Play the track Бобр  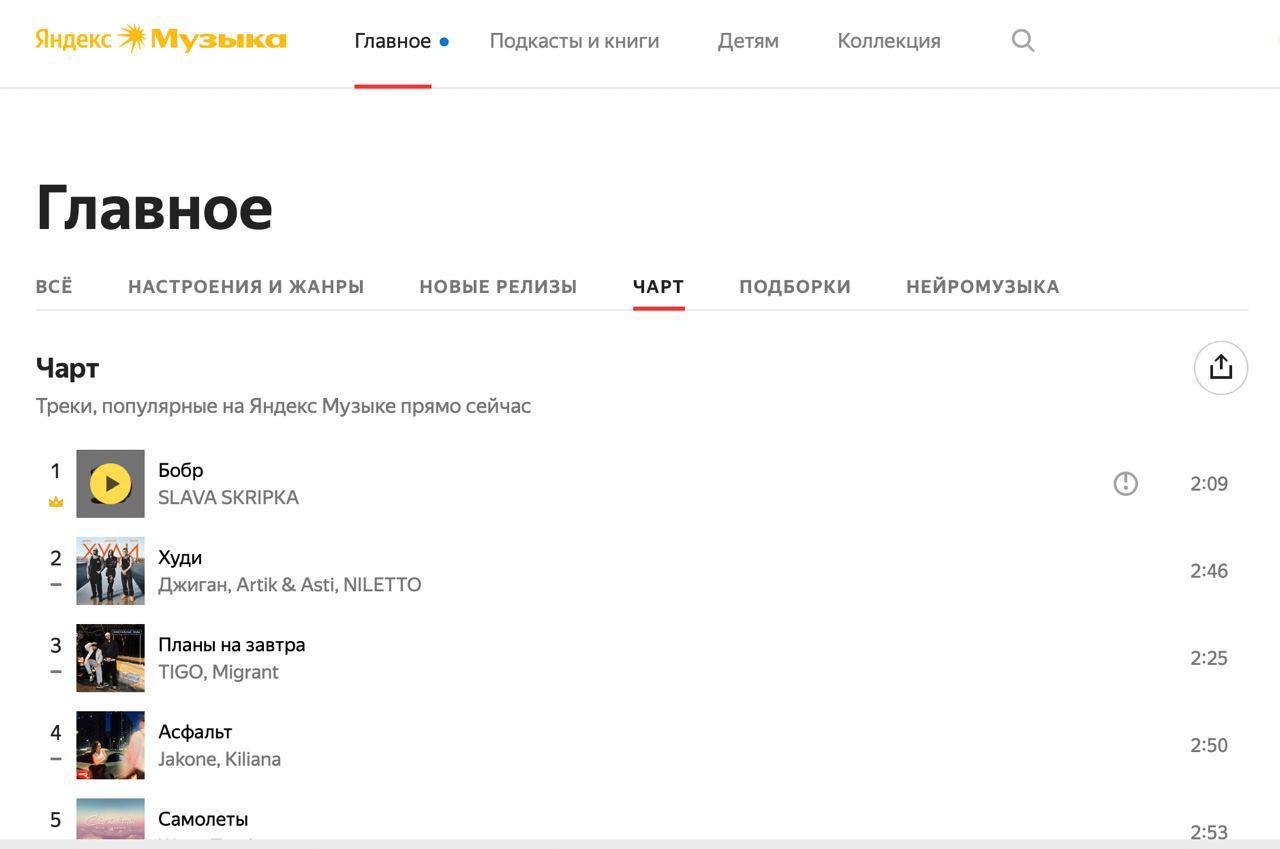(x=110, y=484)
